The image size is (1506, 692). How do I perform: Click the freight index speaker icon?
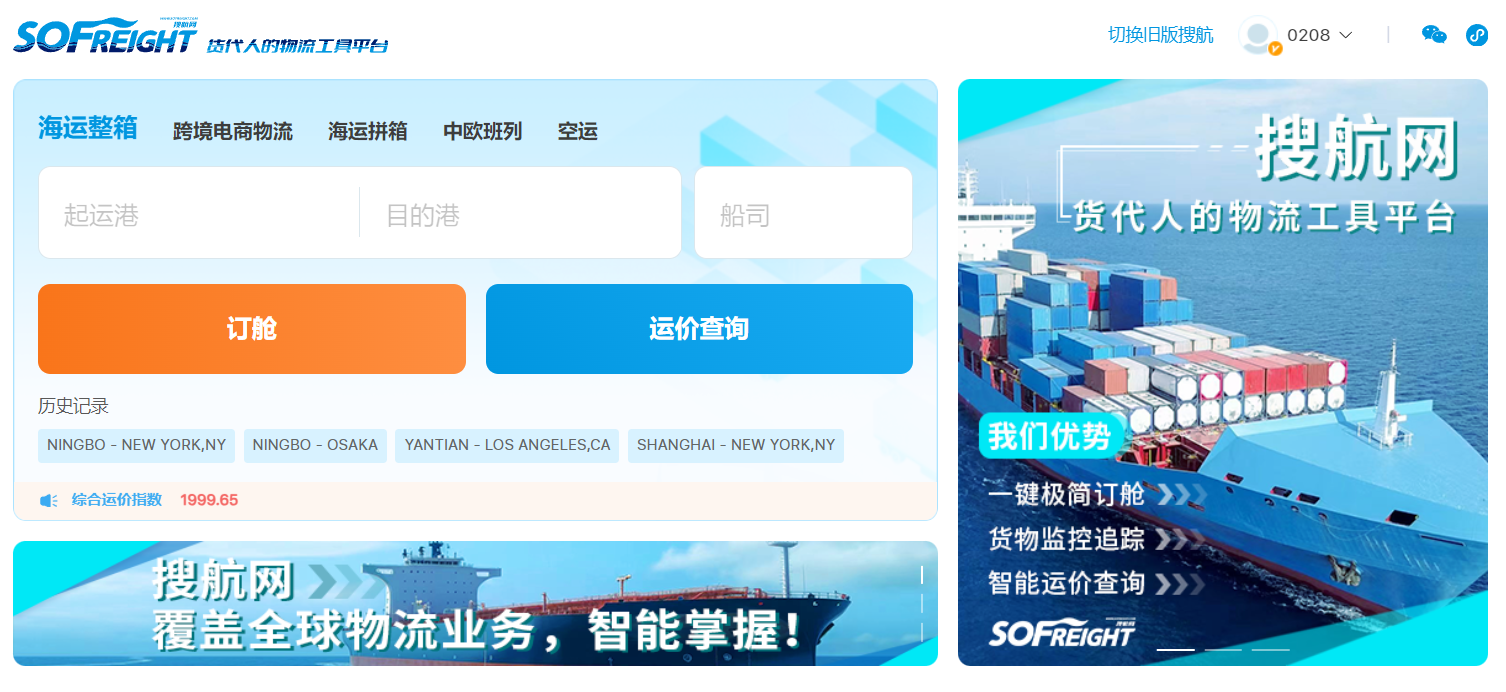(48, 500)
